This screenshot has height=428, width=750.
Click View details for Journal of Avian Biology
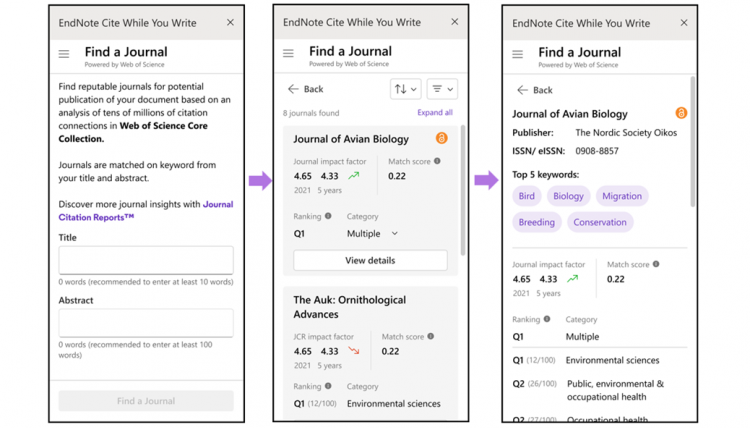click(x=370, y=261)
